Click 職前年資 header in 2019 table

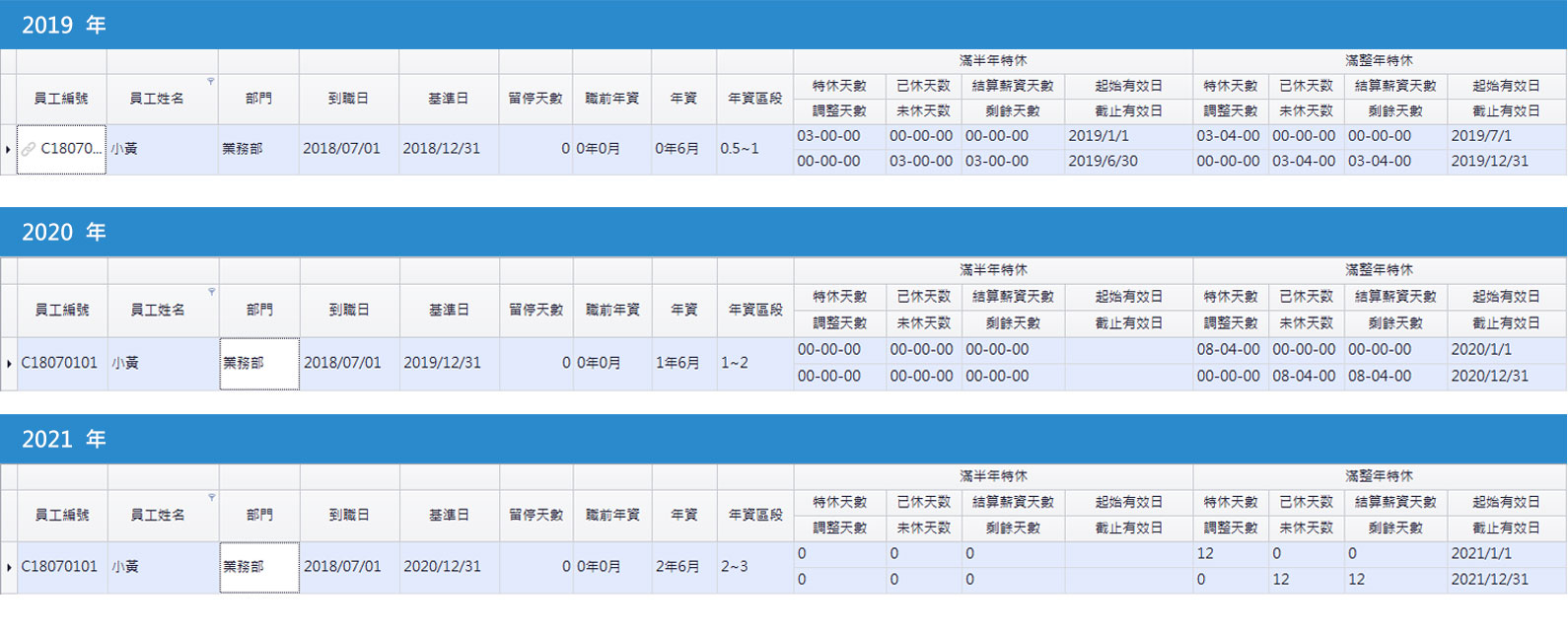[x=611, y=99]
